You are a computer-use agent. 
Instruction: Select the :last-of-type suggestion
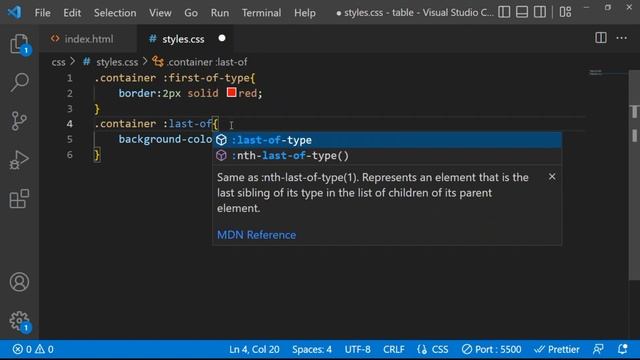(x=387, y=140)
